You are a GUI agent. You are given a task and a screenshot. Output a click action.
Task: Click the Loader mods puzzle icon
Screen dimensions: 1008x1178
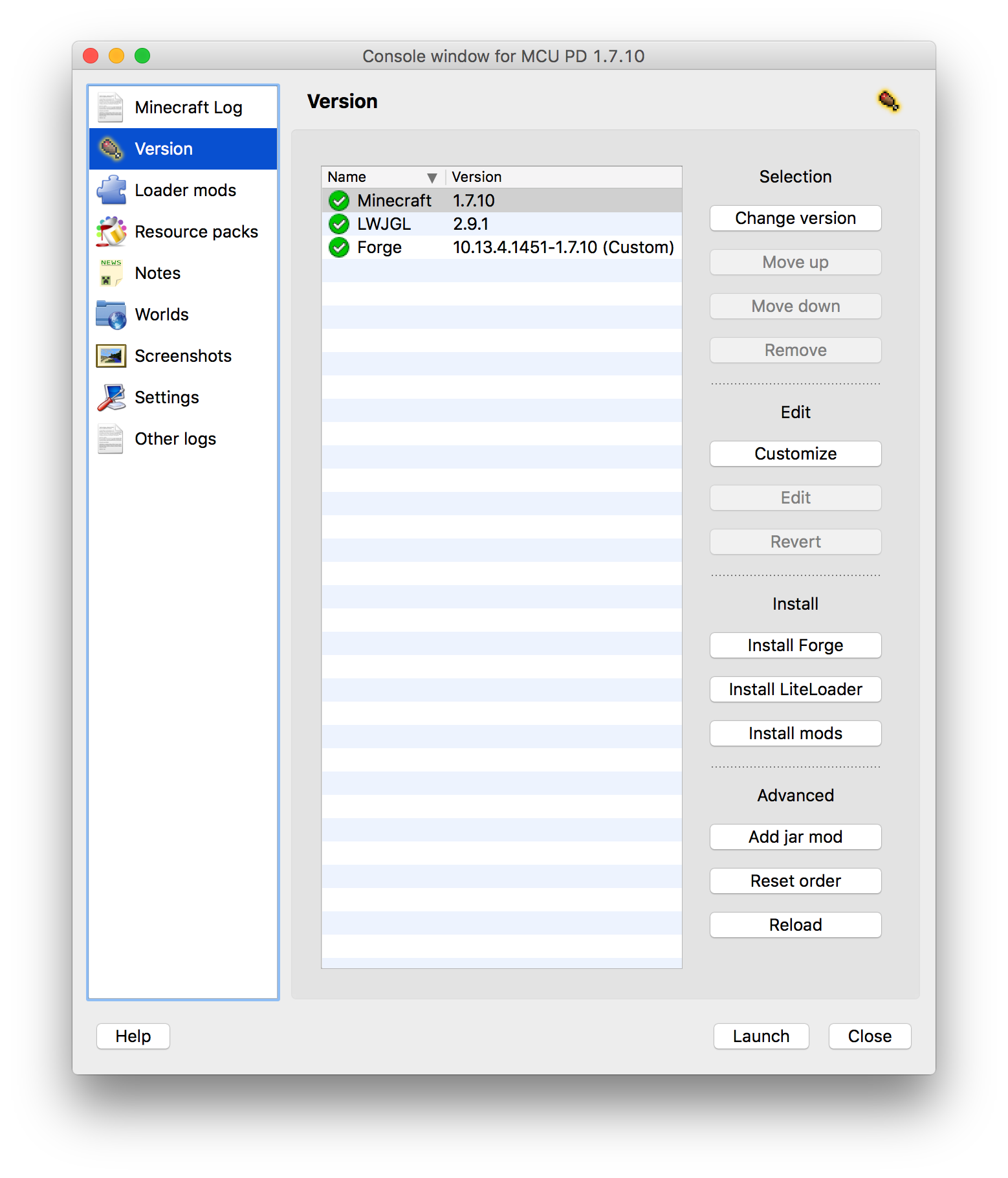(x=111, y=190)
